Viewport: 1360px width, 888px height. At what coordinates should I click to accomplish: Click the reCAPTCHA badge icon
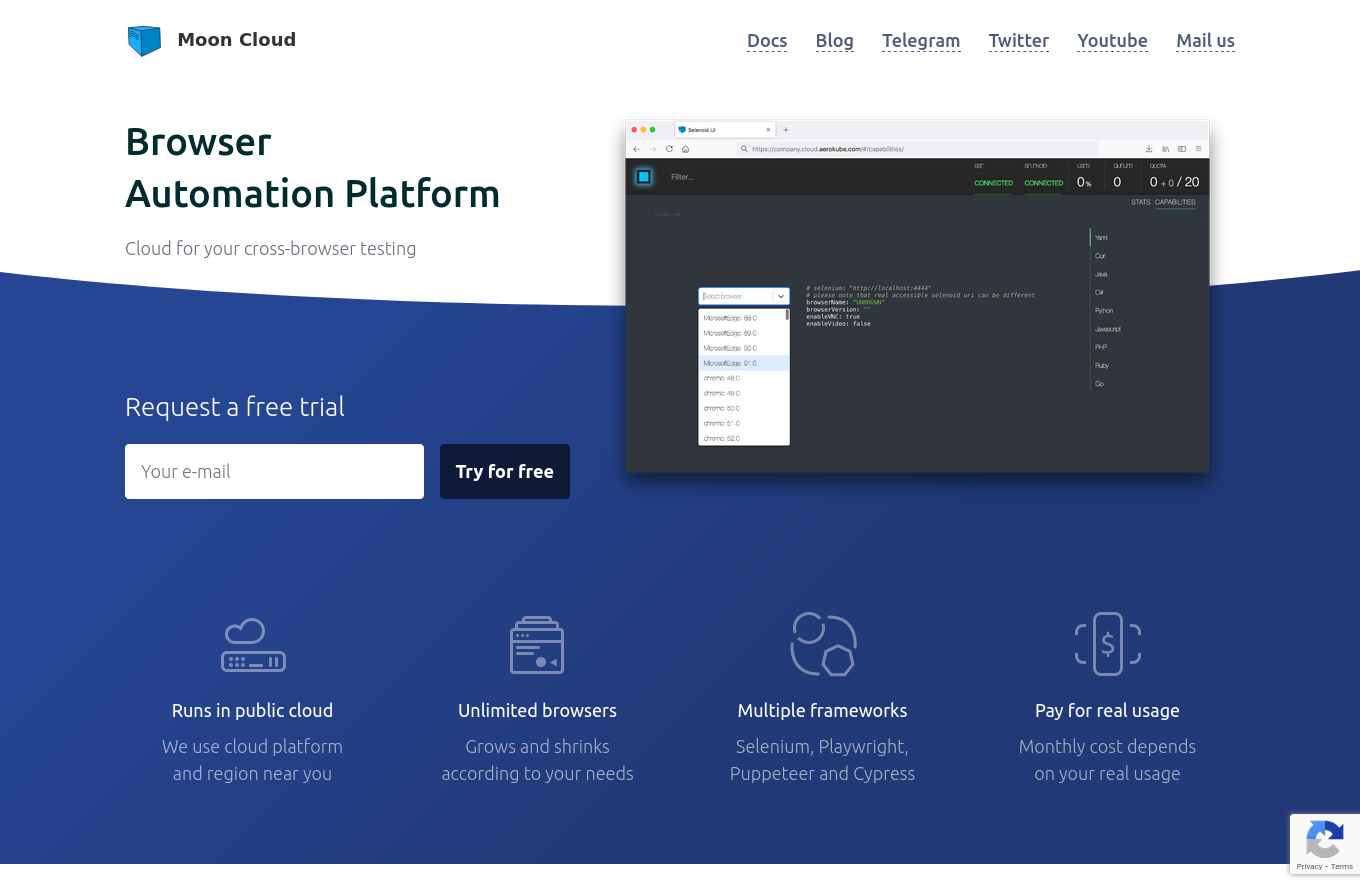(1324, 840)
